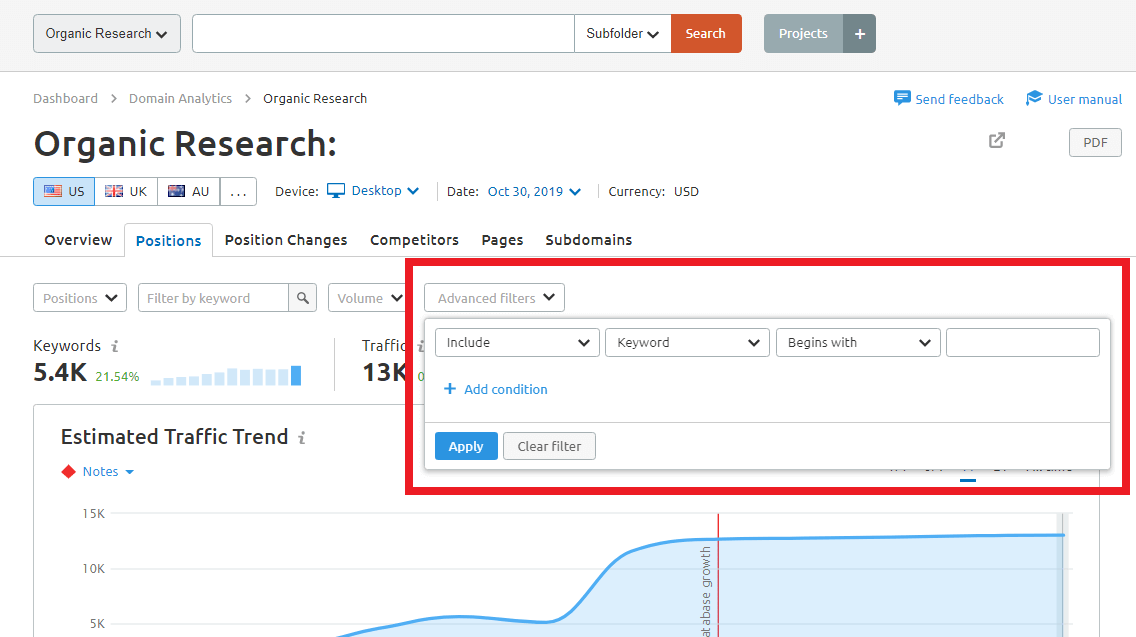
Task: Apply the advanced filter
Action: (466, 446)
